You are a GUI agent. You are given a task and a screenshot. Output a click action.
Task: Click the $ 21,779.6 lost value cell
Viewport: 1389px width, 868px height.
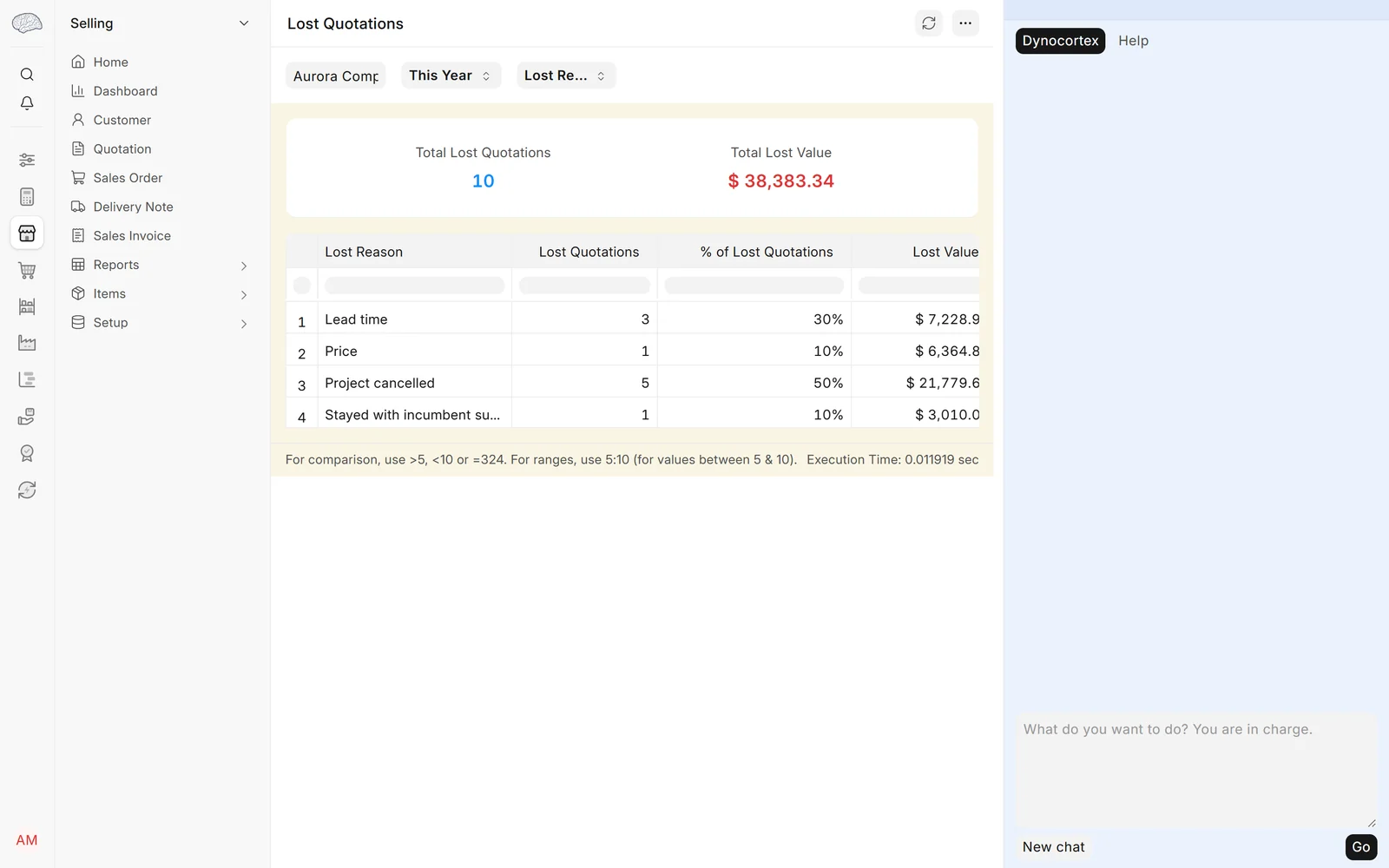coord(916,383)
